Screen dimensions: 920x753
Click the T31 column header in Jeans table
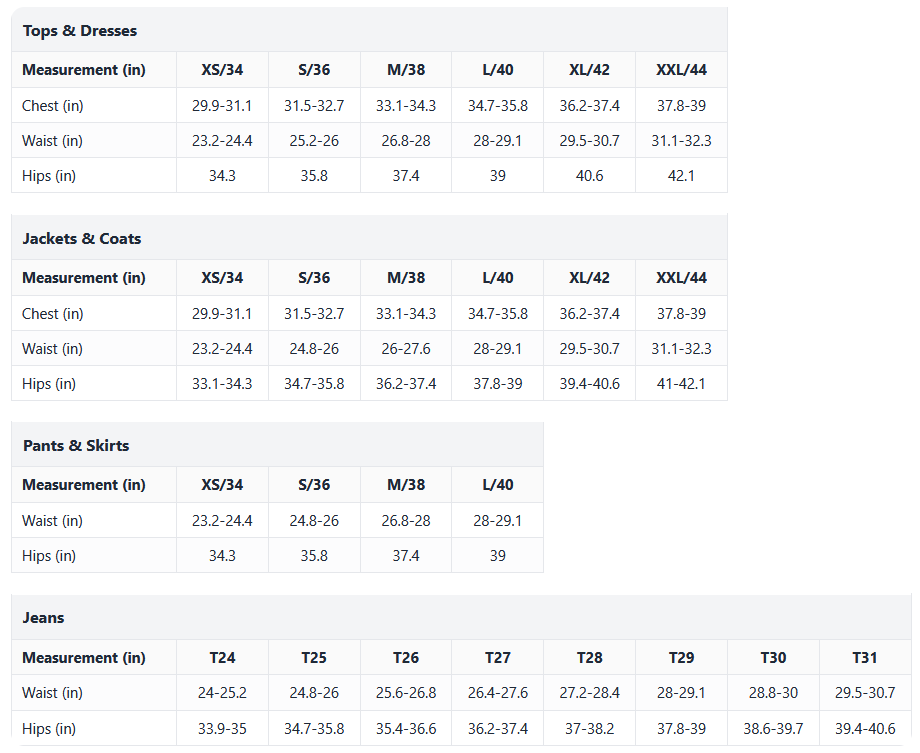[866, 657]
